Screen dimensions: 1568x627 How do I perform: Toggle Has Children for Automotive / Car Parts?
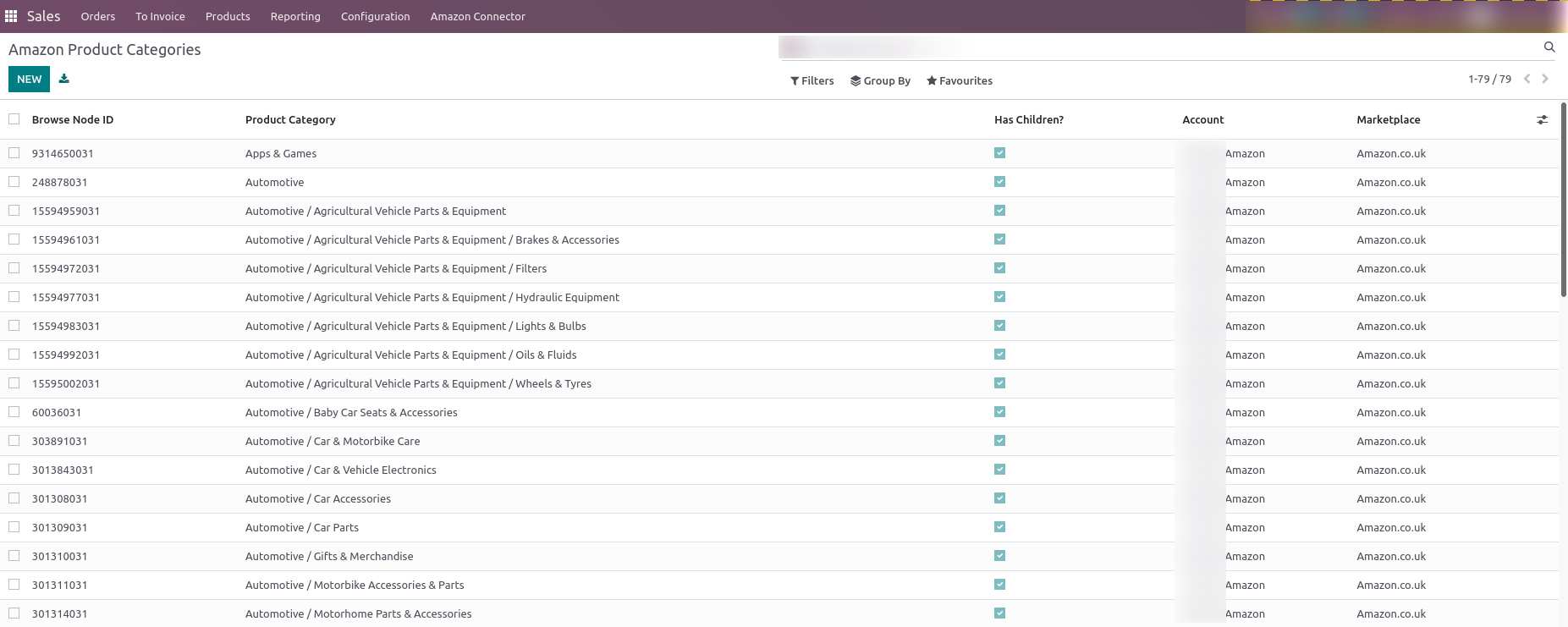pos(1000,527)
